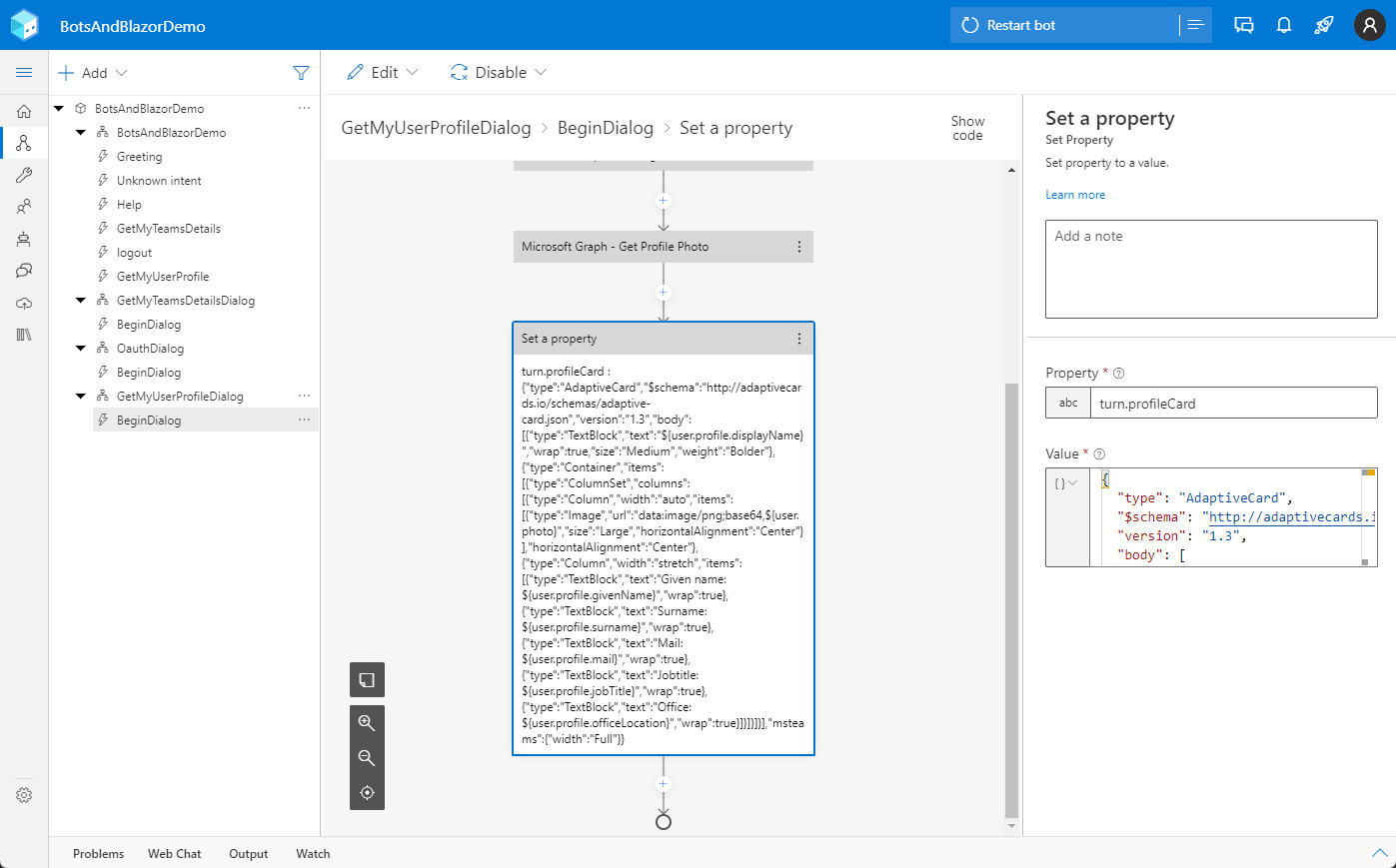This screenshot has width=1396, height=868.
Task: Click Show code button
Action: coord(967,128)
